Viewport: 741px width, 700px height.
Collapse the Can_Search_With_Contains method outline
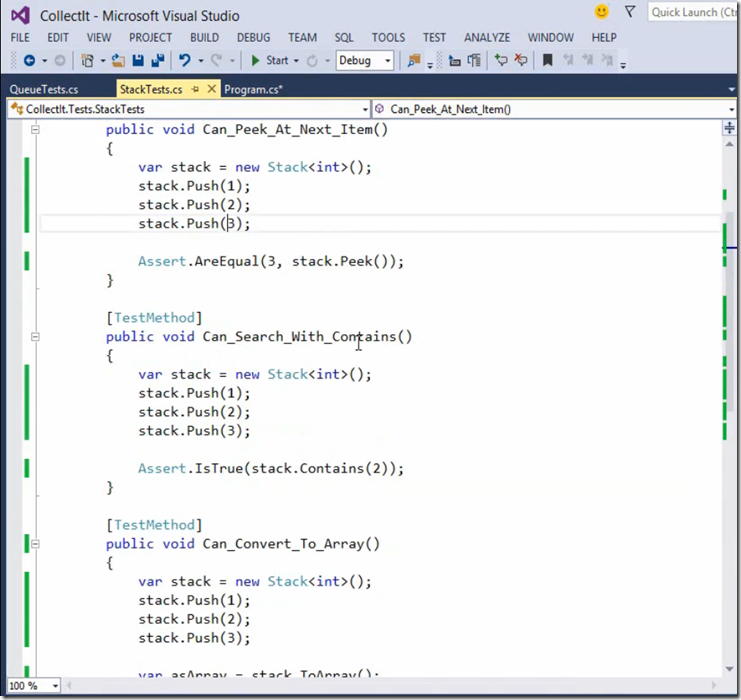pos(35,337)
